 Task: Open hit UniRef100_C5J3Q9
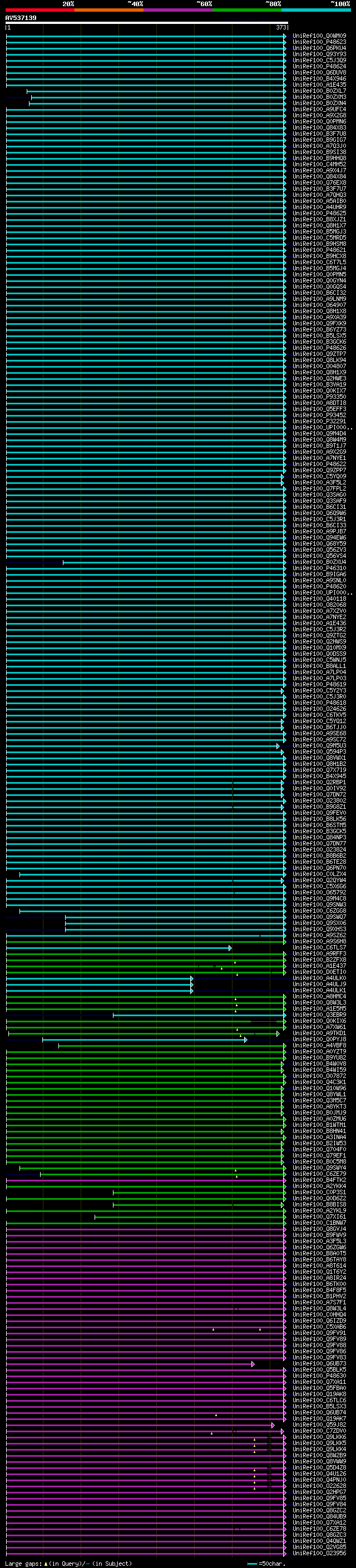319,60
